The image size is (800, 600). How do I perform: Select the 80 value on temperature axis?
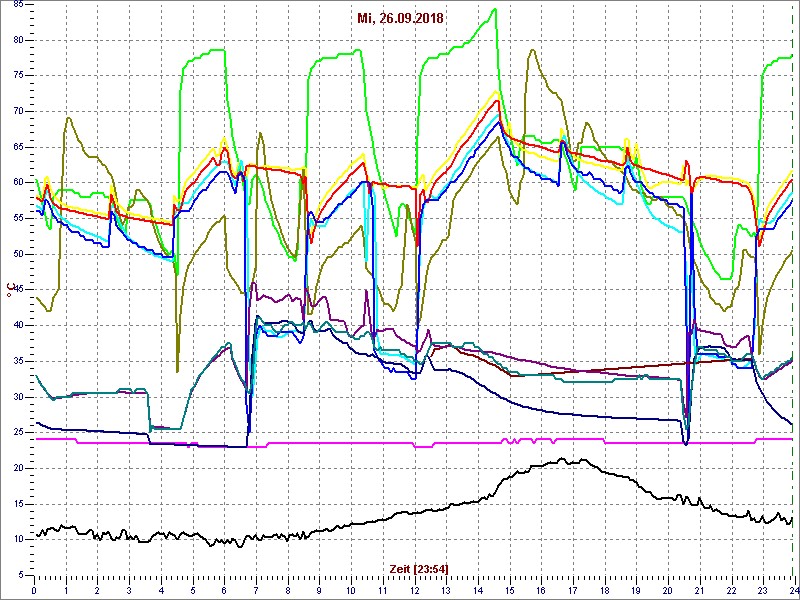18,40
